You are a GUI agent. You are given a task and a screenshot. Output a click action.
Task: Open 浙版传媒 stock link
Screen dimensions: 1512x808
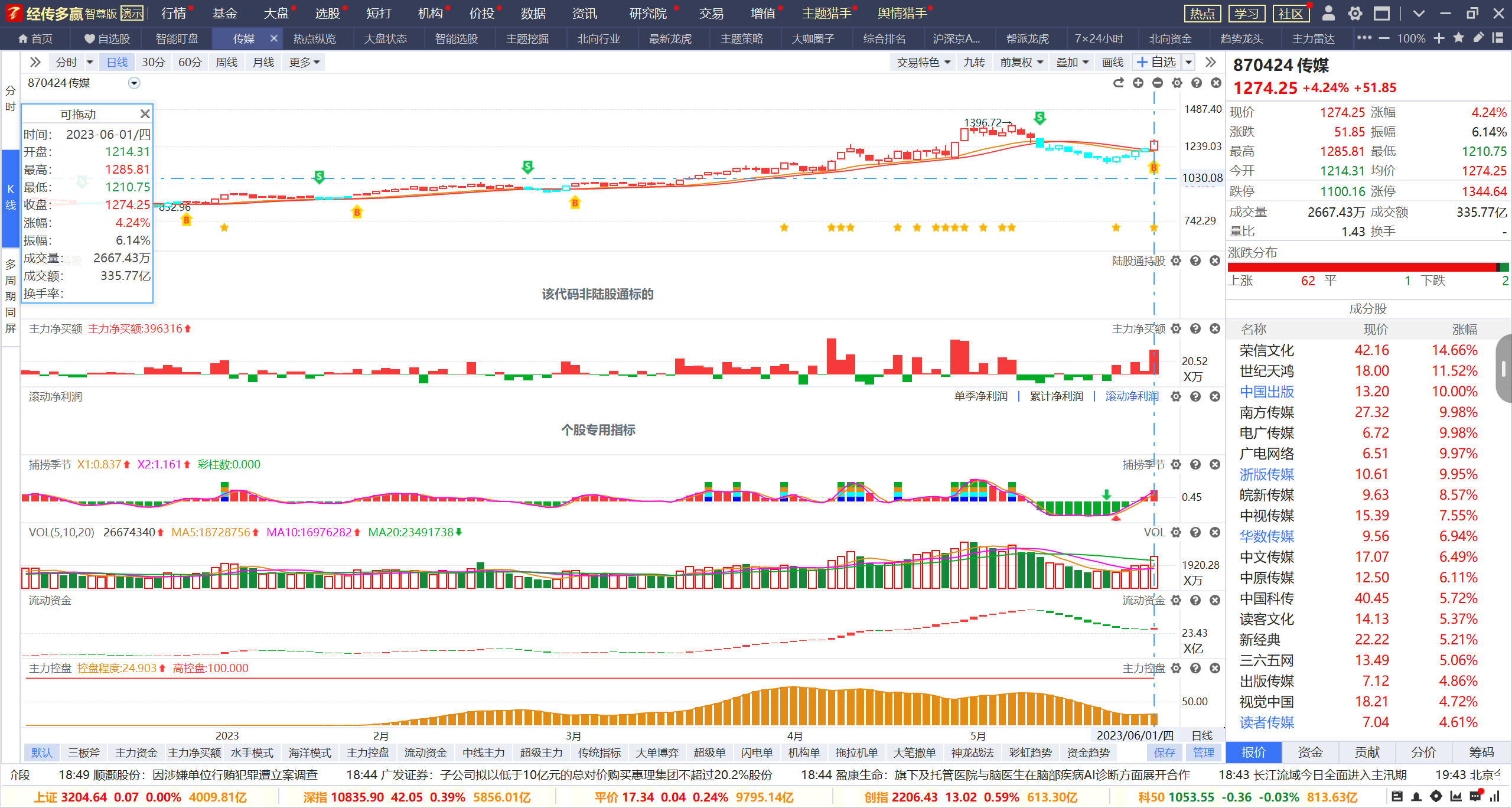[1266, 474]
